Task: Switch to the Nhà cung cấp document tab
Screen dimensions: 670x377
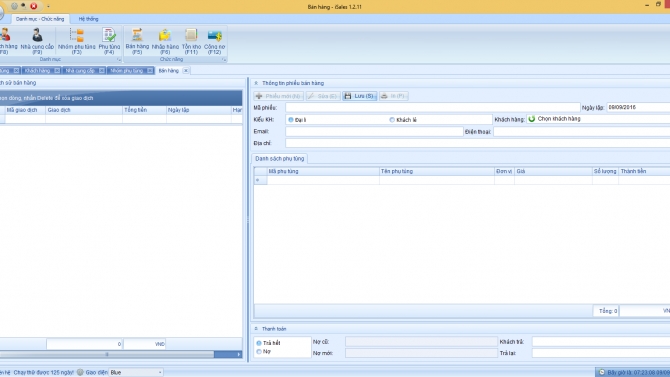Action: (80, 71)
